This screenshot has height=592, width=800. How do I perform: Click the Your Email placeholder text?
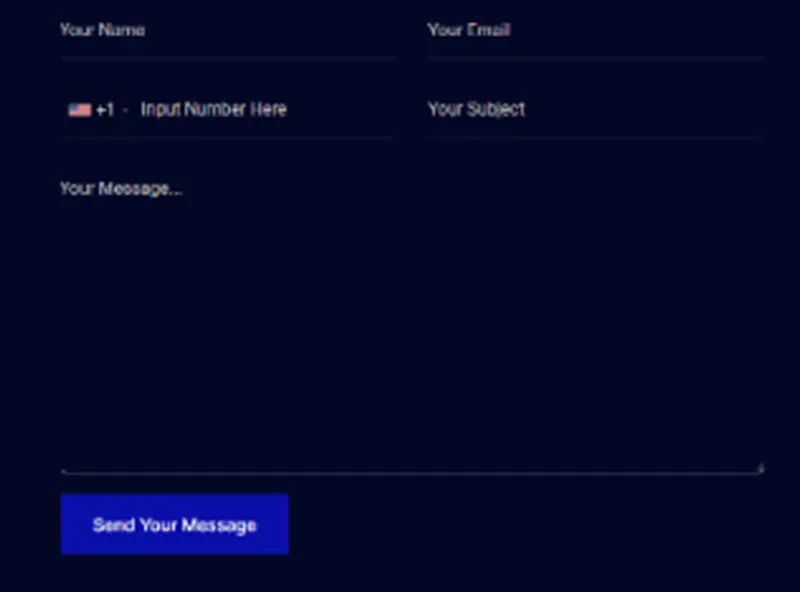(x=469, y=30)
